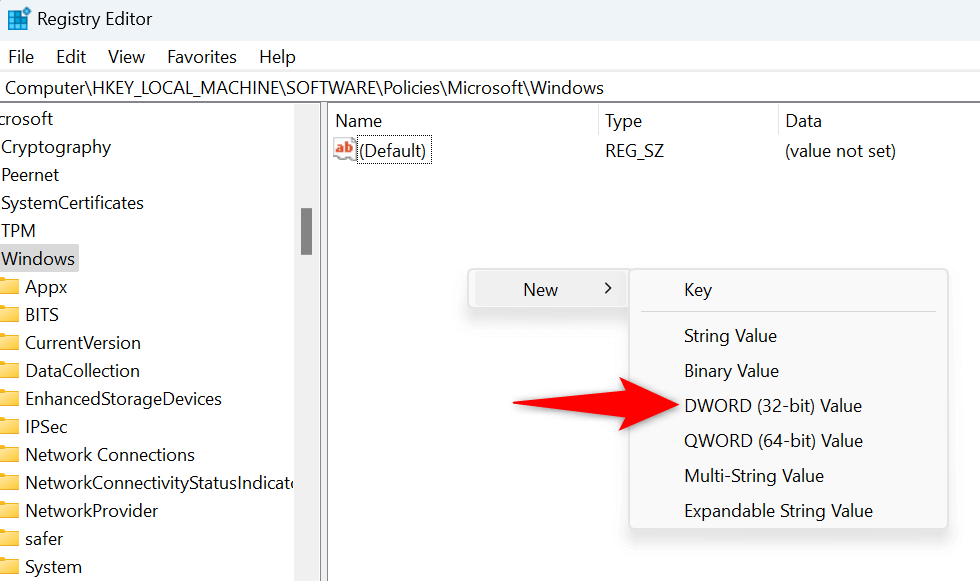Pick Expandable String Value entry

(x=778, y=511)
